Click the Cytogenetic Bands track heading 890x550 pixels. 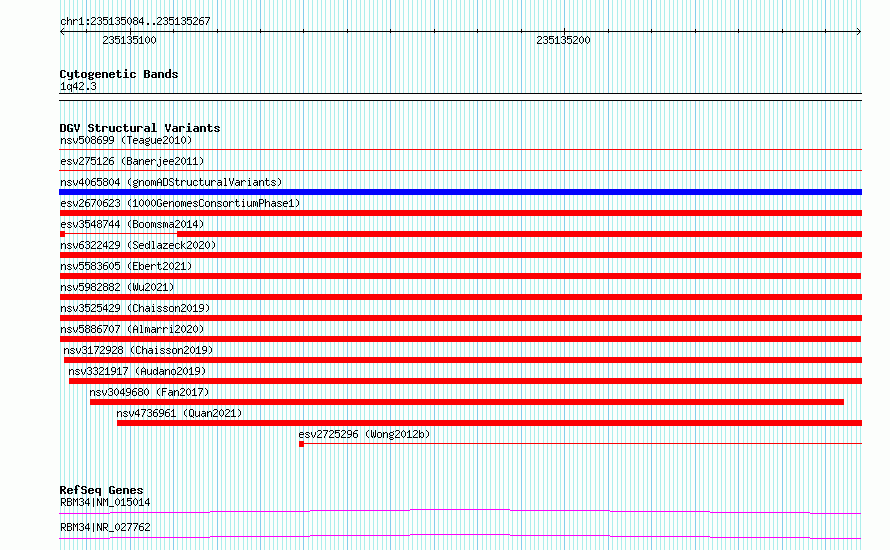pyautogui.click(x=119, y=74)
